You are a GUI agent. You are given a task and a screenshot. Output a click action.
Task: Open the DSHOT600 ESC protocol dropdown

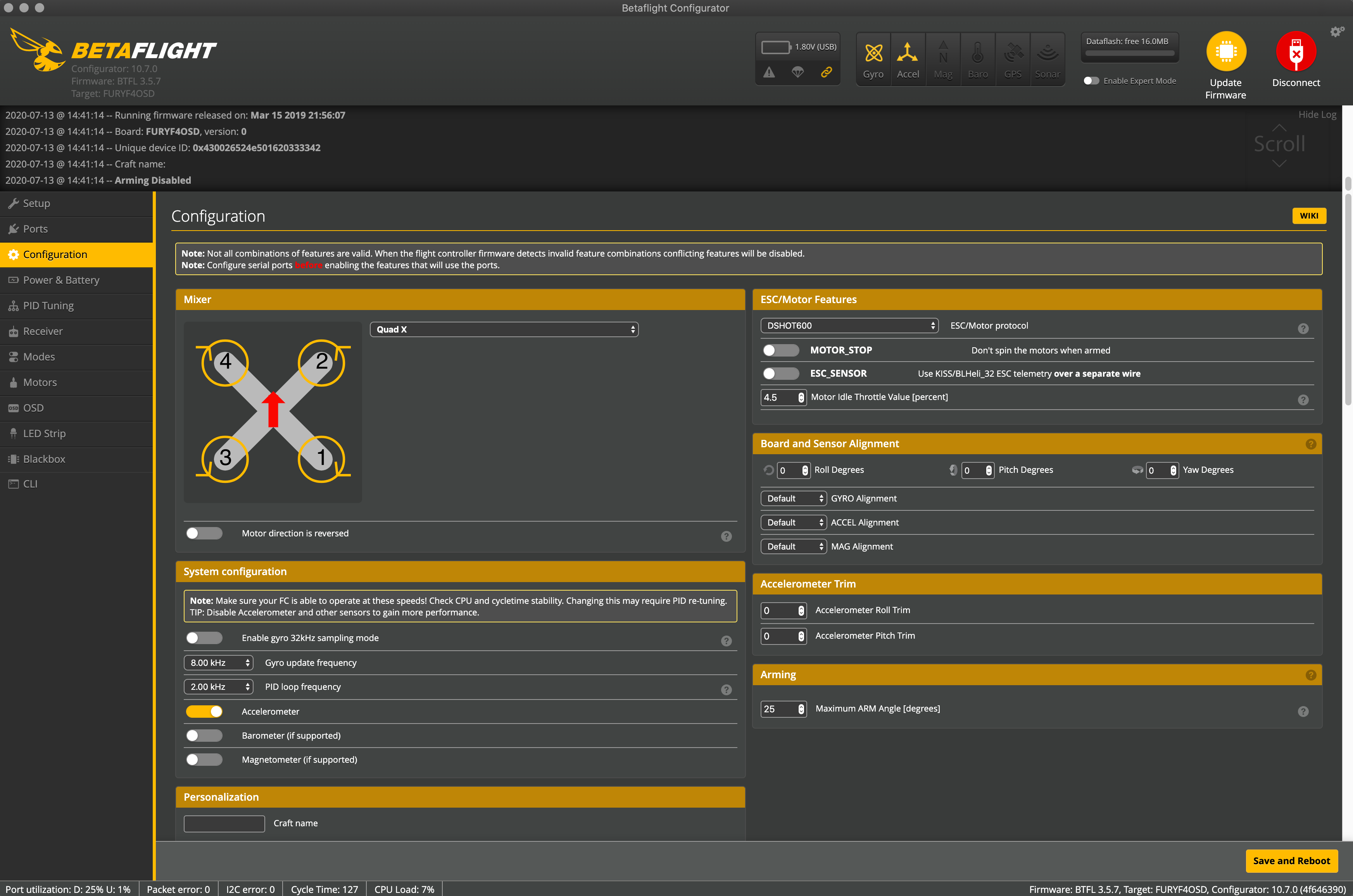[x=849, y=326]
